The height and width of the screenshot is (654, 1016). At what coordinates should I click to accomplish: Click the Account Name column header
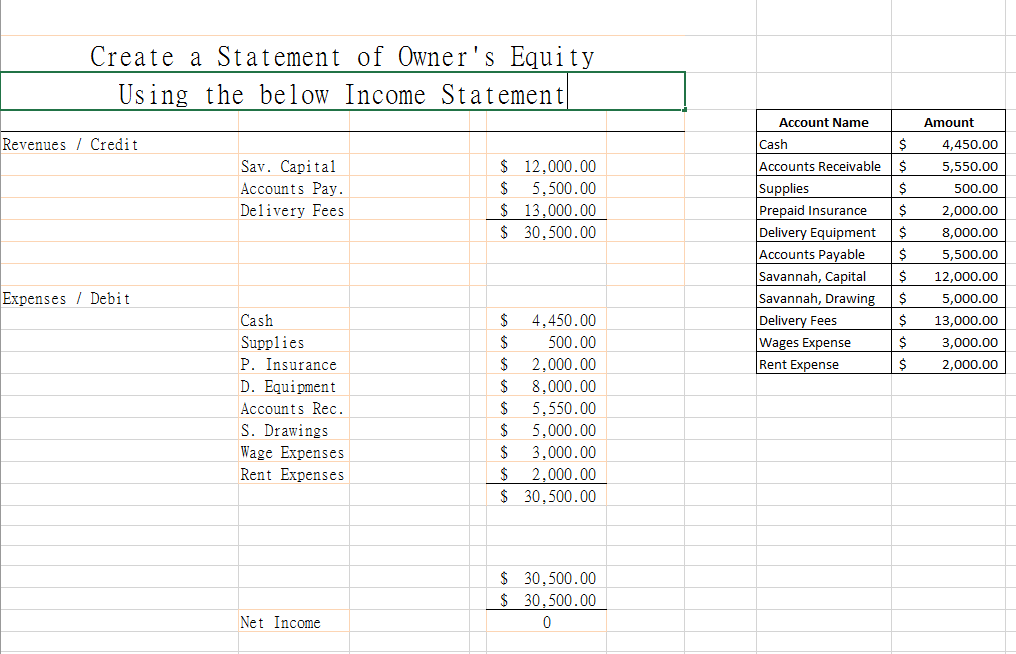click(823, 121)
